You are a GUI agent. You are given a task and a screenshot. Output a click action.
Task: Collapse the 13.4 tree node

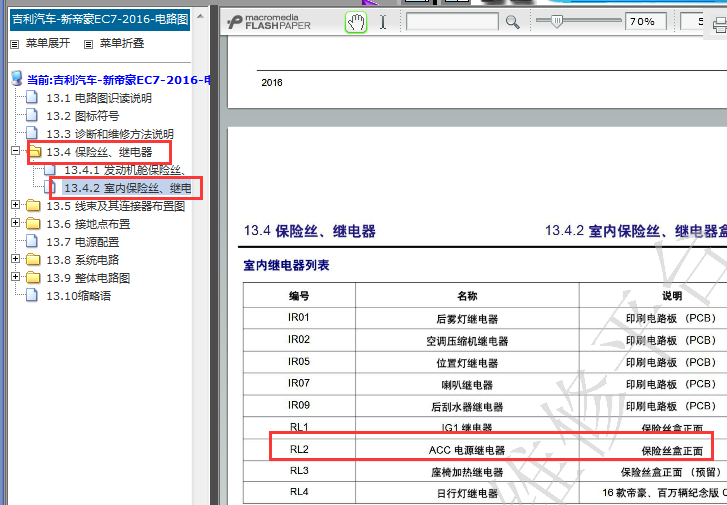pos(15,151)
